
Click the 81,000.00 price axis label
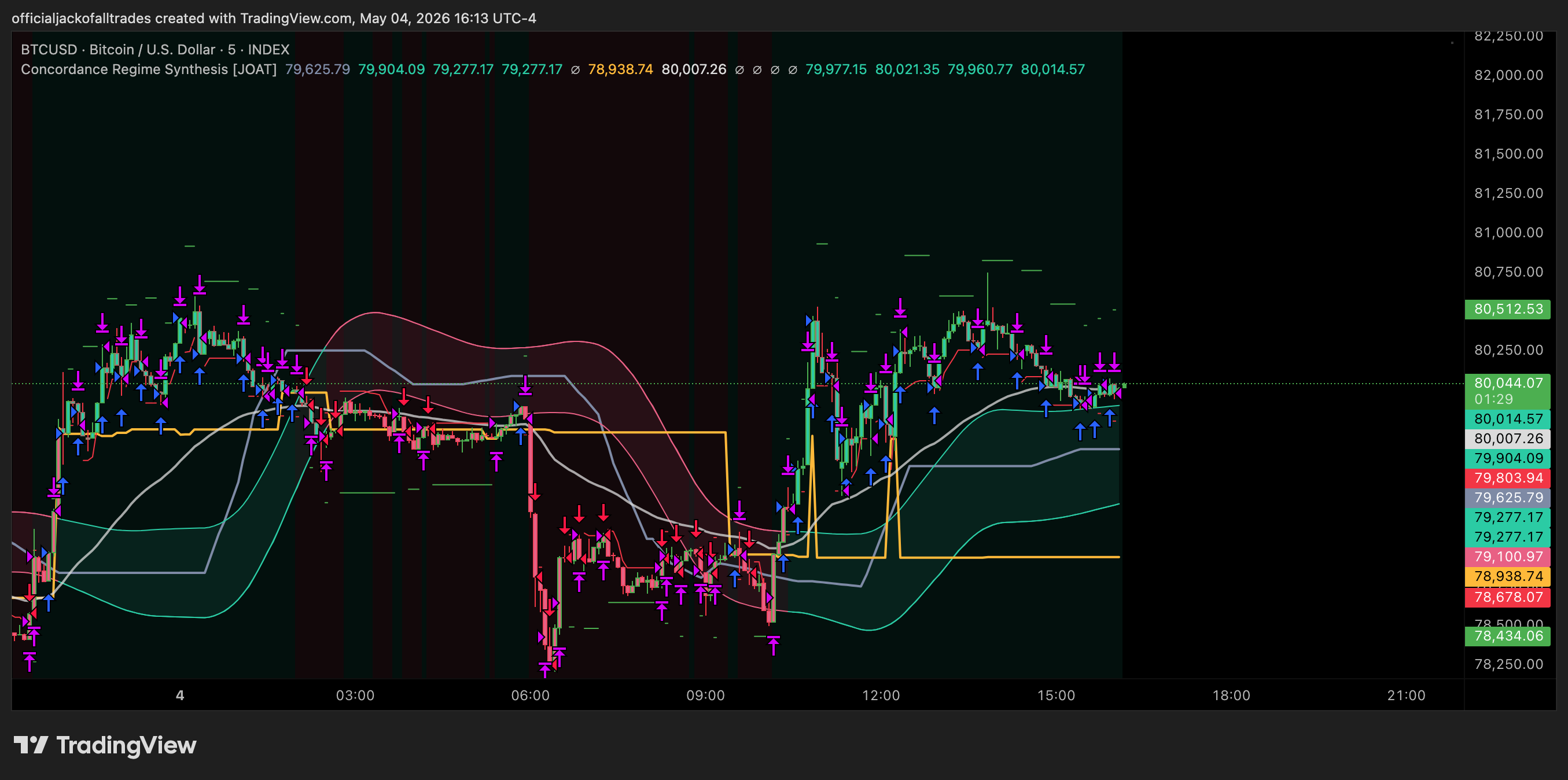coord(1508,232)
